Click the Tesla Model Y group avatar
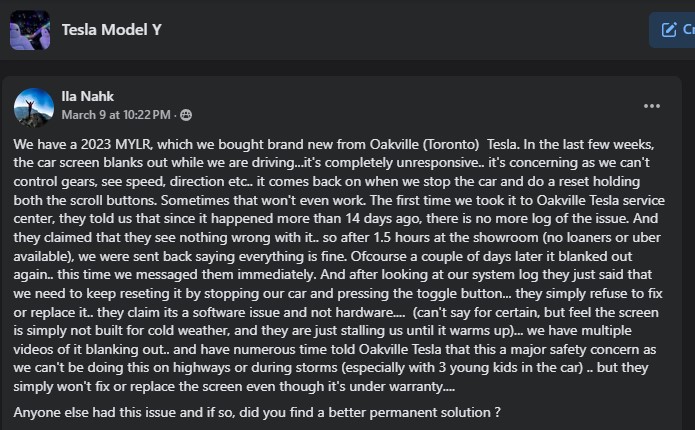 [x=30, y=30]
